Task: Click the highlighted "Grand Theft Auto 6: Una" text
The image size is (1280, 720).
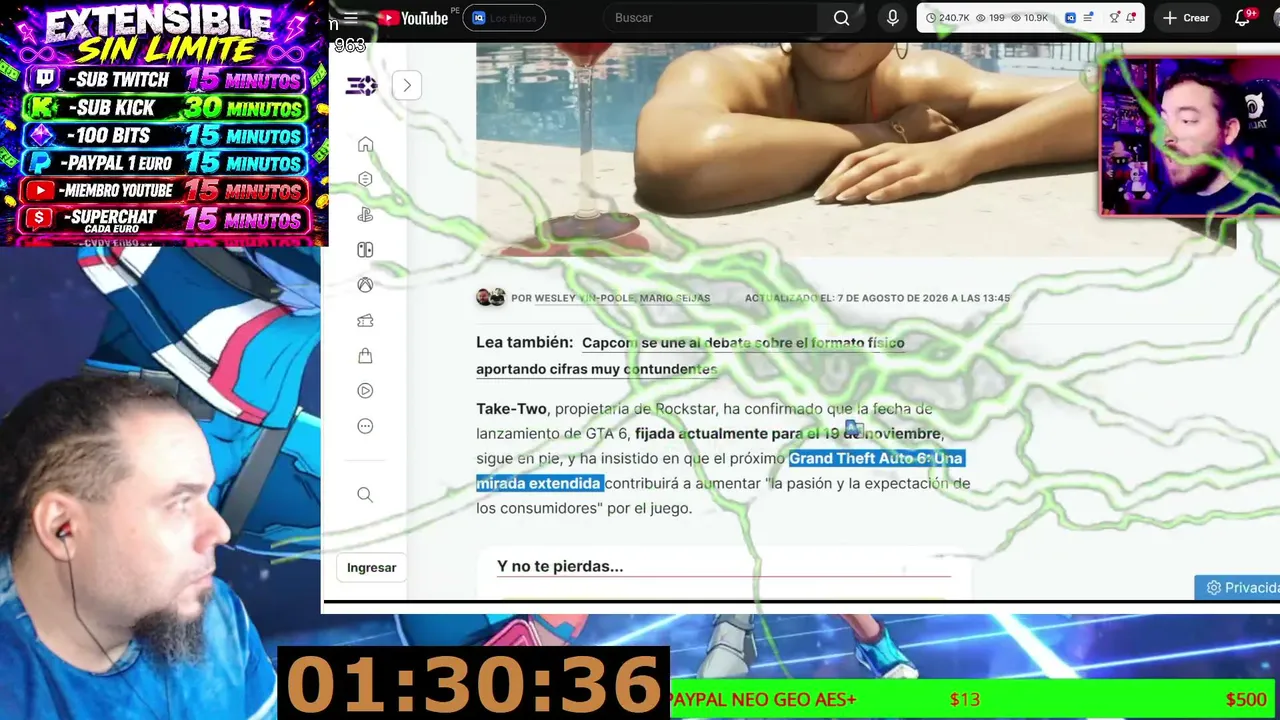Action: coord(877,458)
